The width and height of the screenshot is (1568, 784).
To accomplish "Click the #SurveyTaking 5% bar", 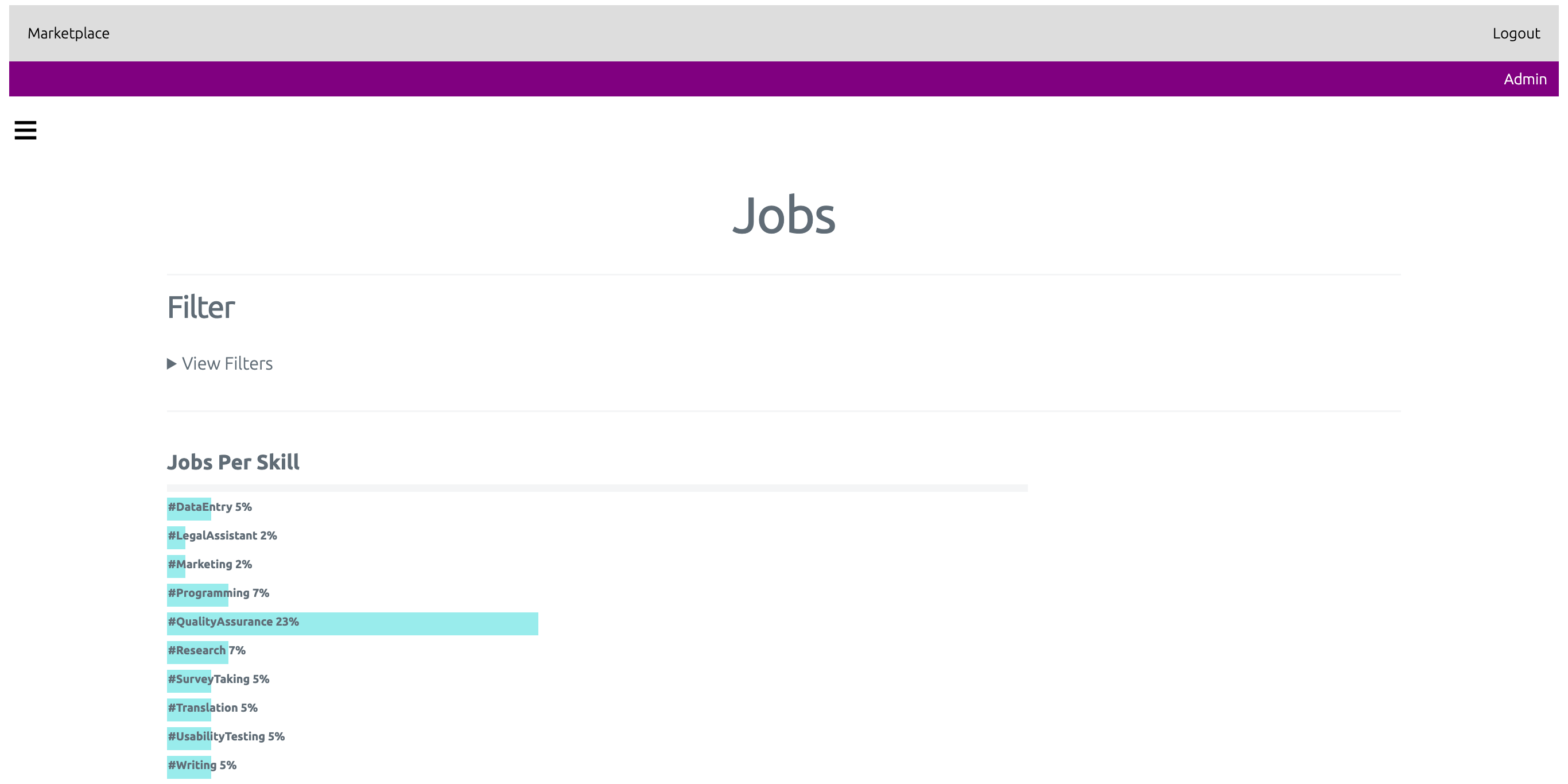I will click(x=189, y=681).
